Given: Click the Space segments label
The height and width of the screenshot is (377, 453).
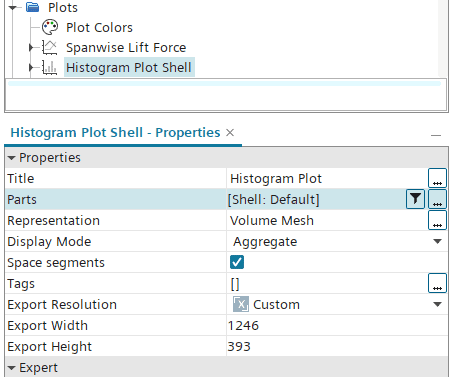Looking at the screenshot, I should 56,262.
